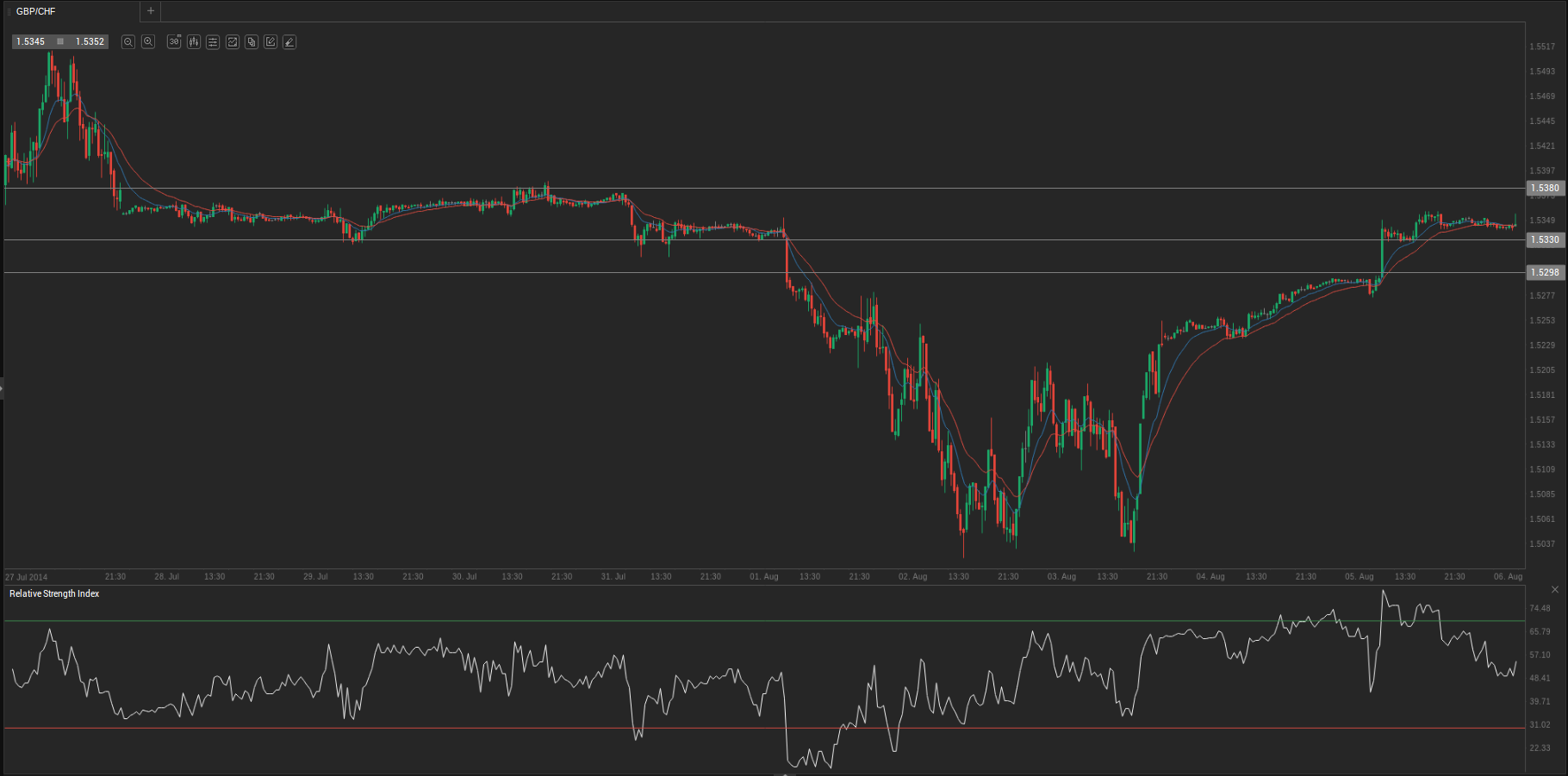The image size is (1568, 776).
Task: Select the 1.5330 horizontal line label
Action: pyautogui.click(x=1545, y=239)
